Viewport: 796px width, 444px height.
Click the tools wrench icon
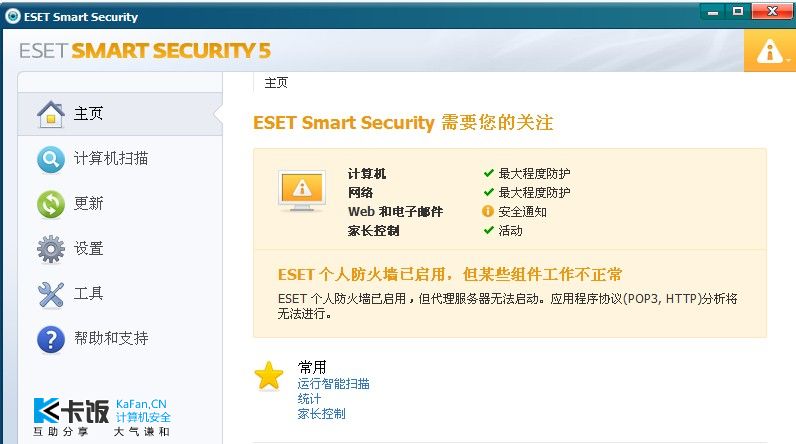(x=51, y=294)
